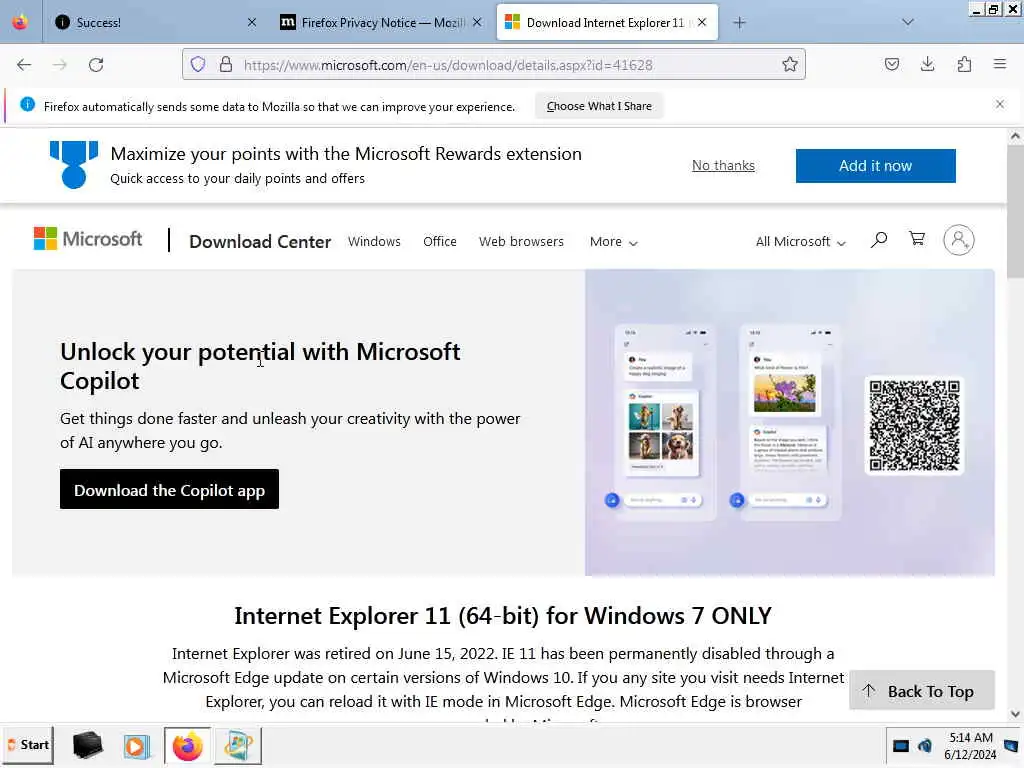Click the account sign-in avatar icon
The image size is (1024, 768).
point(959,240)
